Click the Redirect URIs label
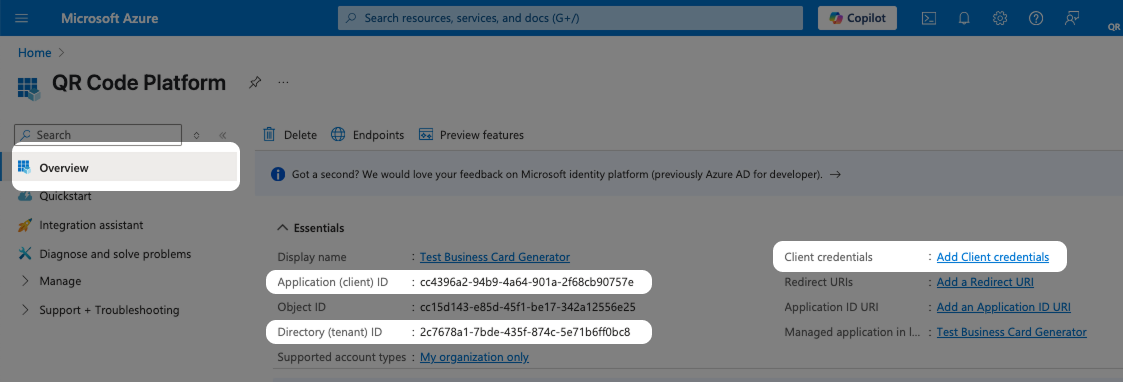The image size is (1123, 382). click(819, 282)
